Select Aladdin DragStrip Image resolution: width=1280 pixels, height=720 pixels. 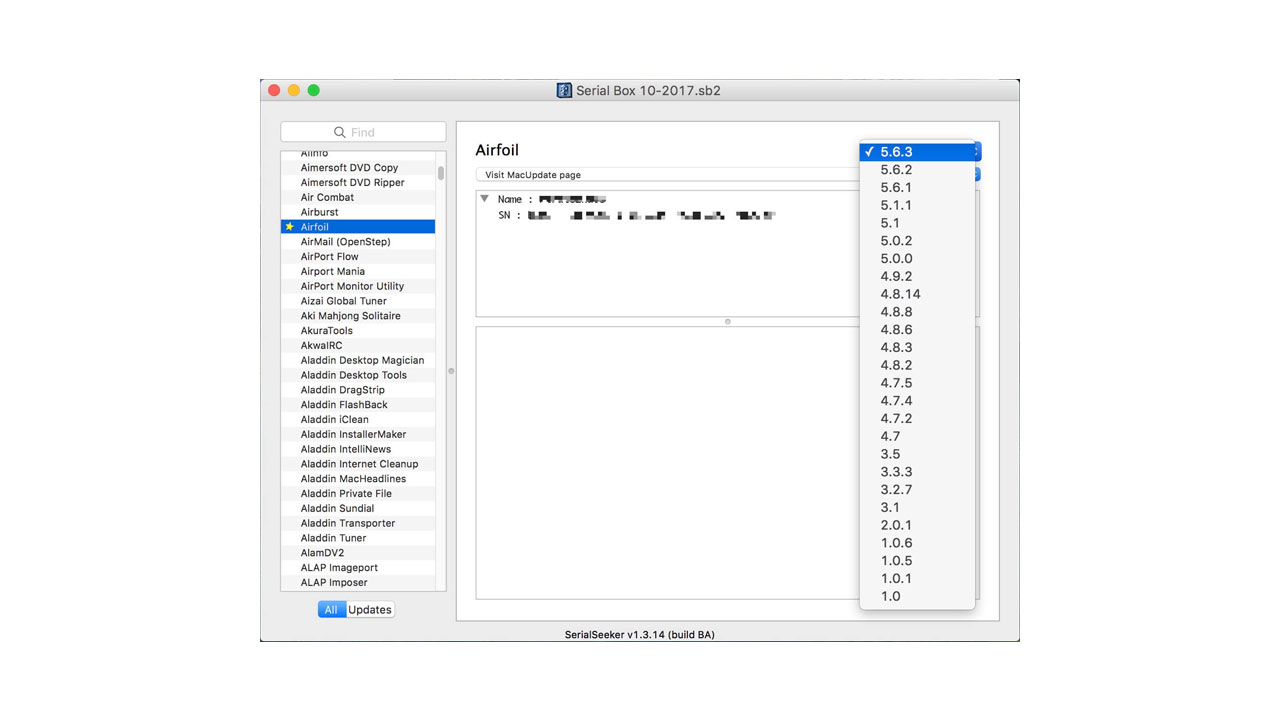click(x=358, y=390)
